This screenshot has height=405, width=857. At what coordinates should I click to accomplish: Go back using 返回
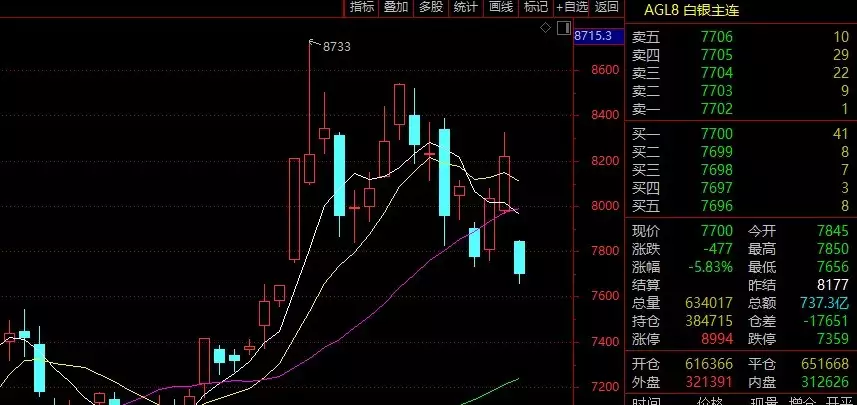click(x=607, y=7)
